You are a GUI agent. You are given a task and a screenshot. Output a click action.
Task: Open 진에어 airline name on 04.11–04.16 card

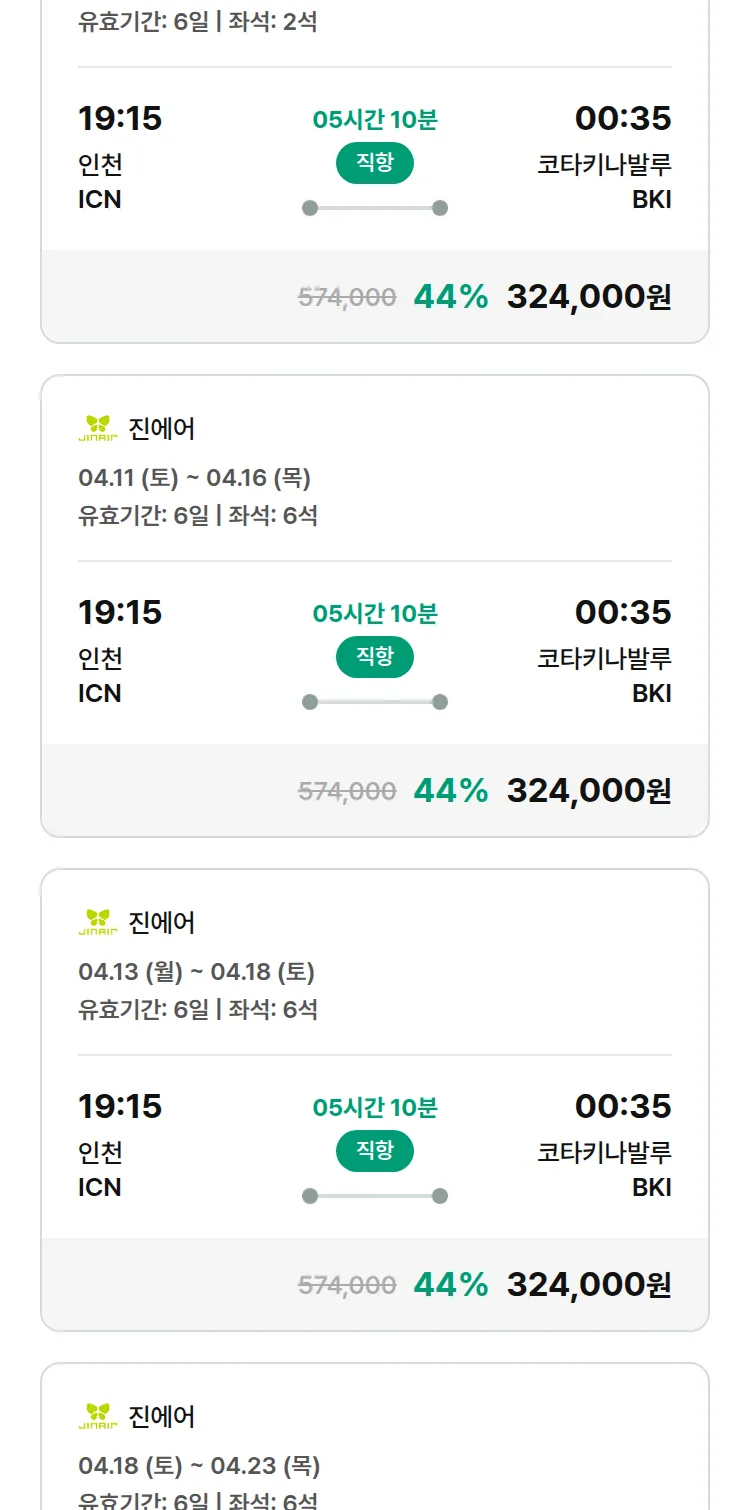pos(162,428)
